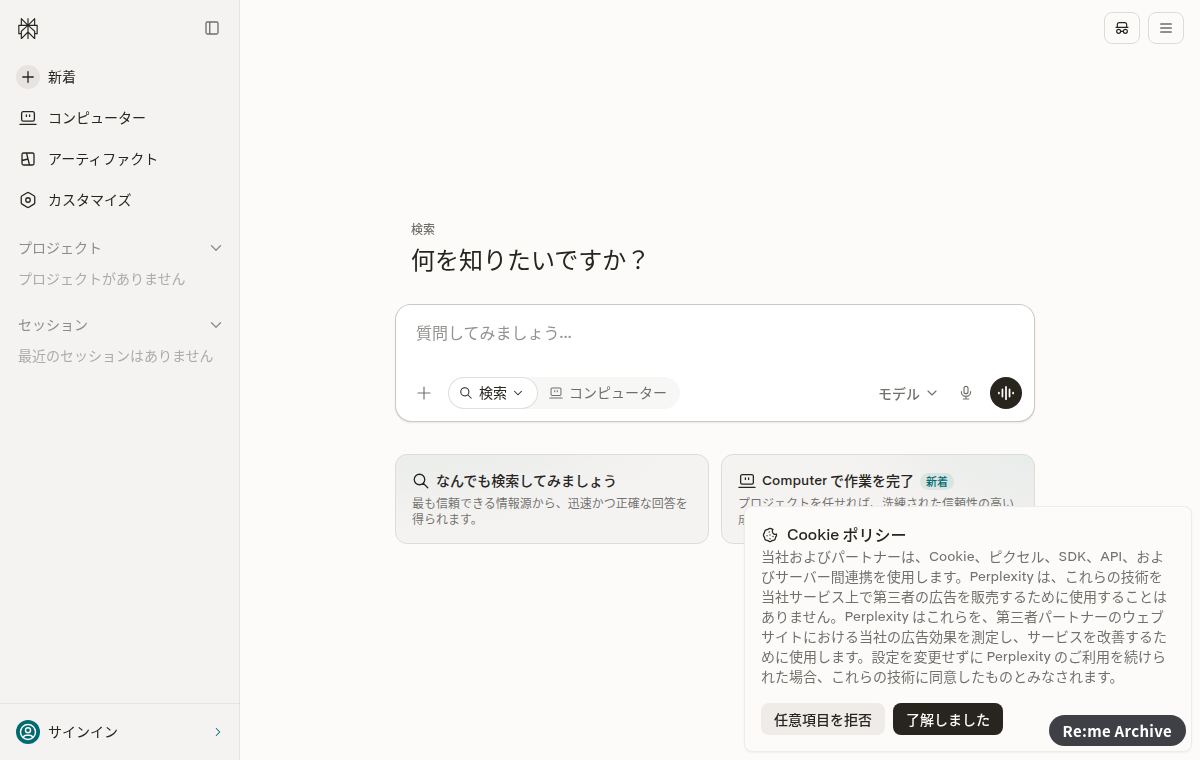This screenshot has height=760, width=1200.
Task: Click the plus attach icon in search box
Action: [x=424, y=393]
